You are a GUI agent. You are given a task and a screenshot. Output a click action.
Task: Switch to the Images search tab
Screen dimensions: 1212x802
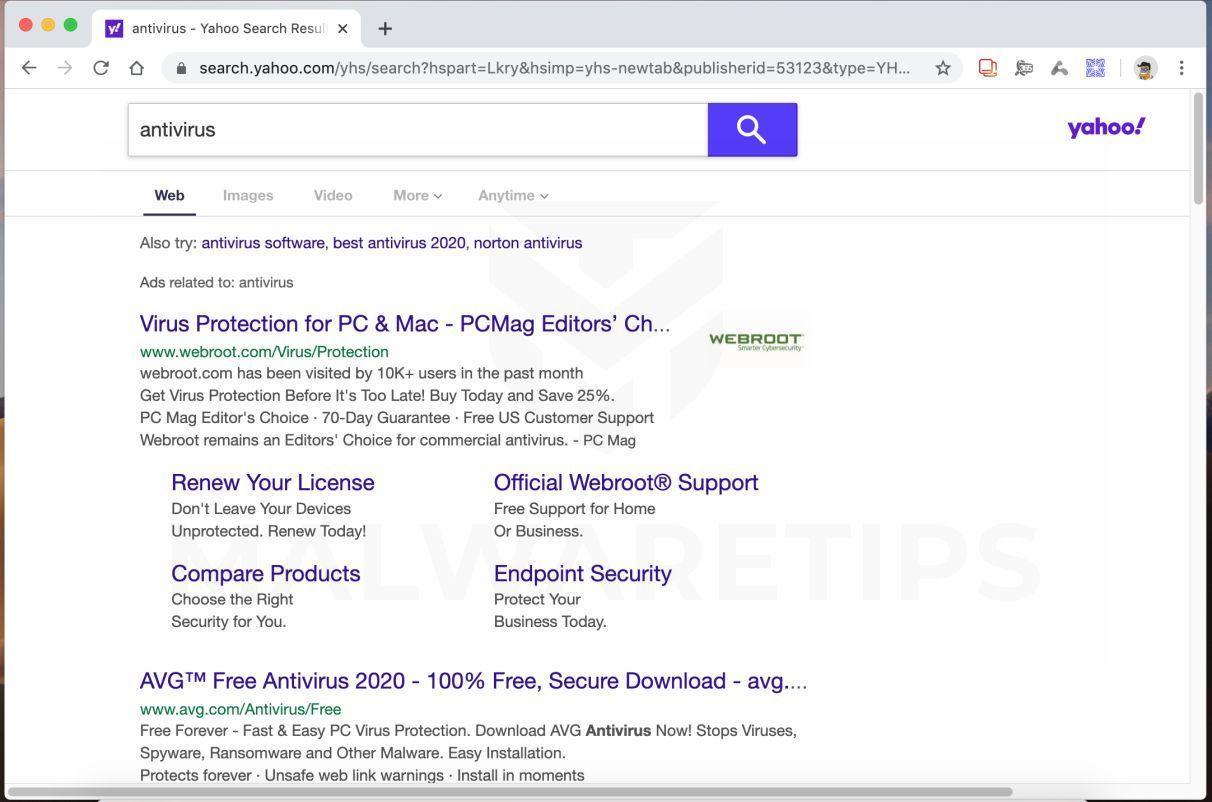coord(247,195)
